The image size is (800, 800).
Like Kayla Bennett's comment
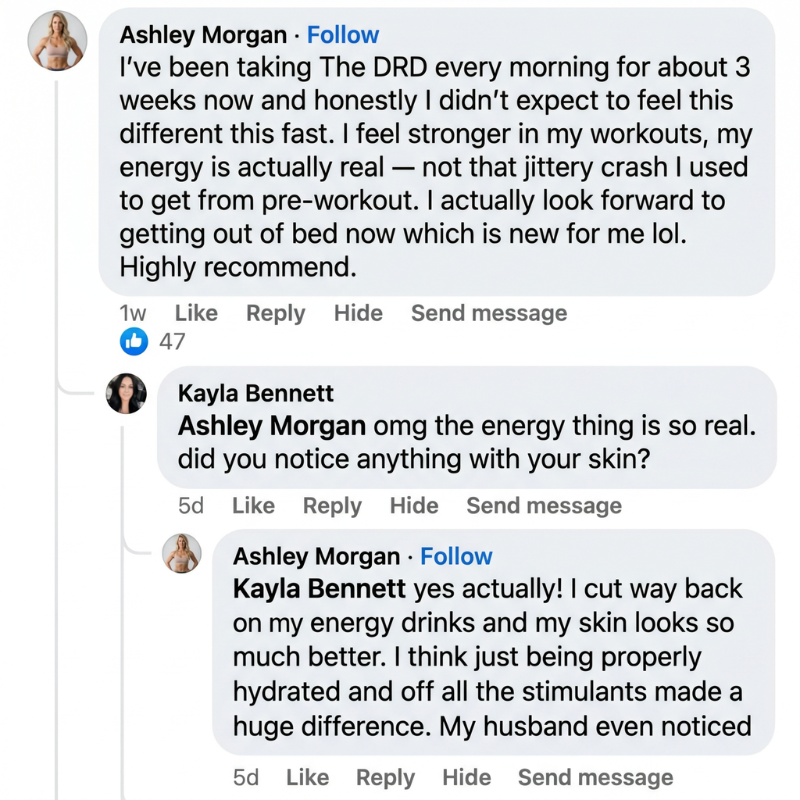[254, 506]
